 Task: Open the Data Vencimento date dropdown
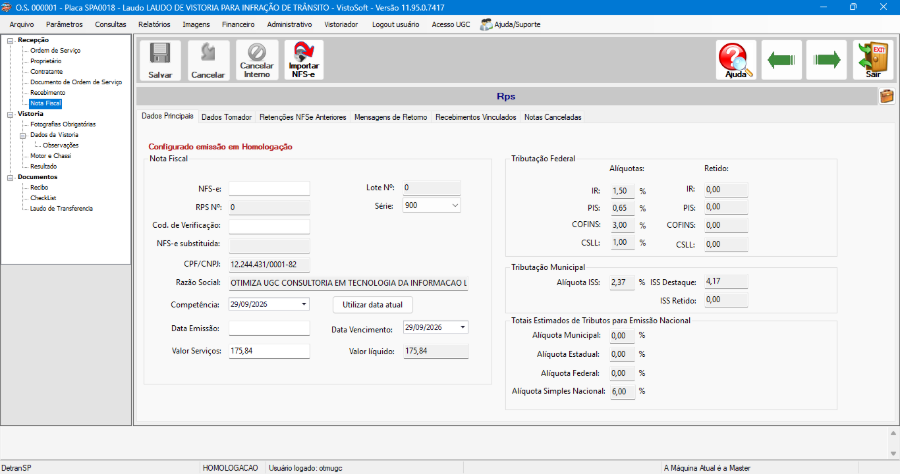(463, 327)
